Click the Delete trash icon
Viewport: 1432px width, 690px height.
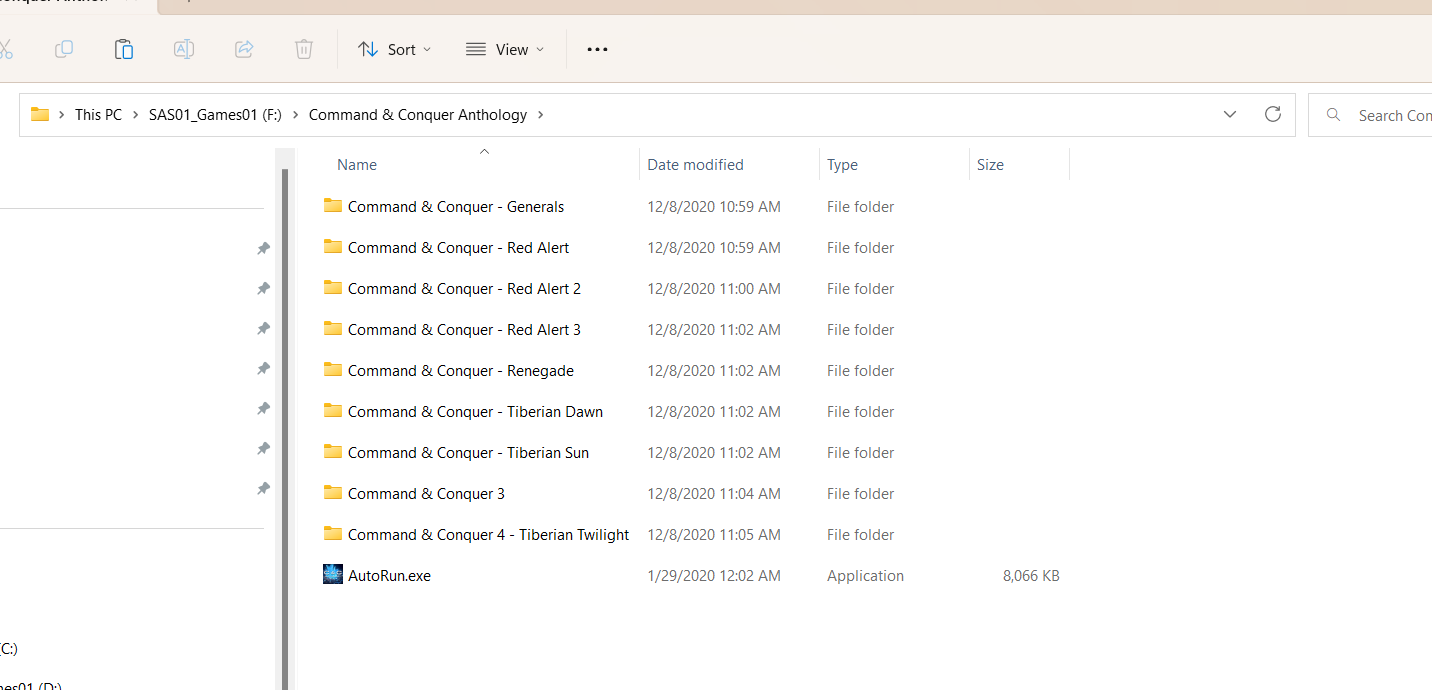point(304,49)
